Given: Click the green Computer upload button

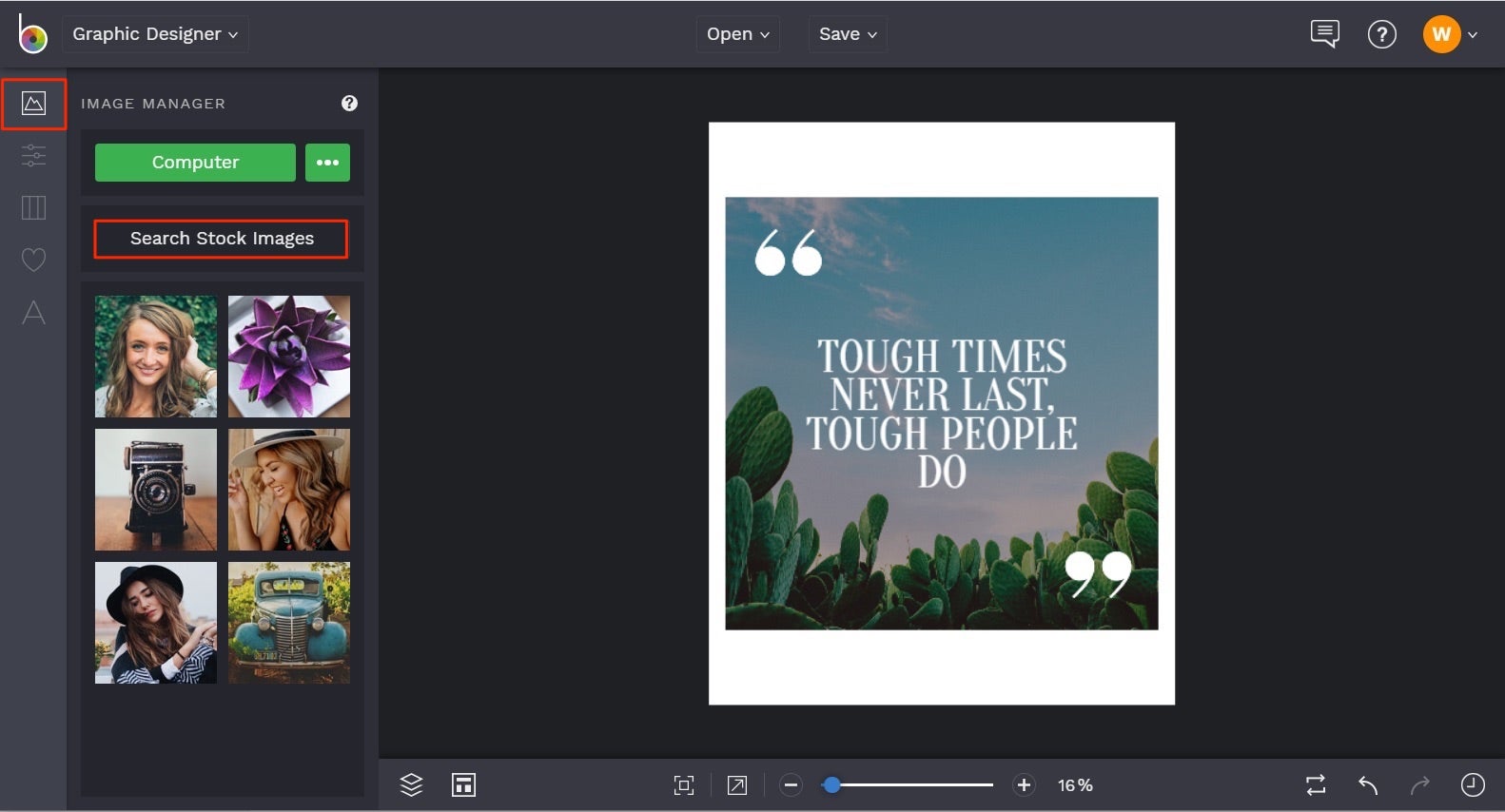Looking at the screenshot, I should coord(195,163).
